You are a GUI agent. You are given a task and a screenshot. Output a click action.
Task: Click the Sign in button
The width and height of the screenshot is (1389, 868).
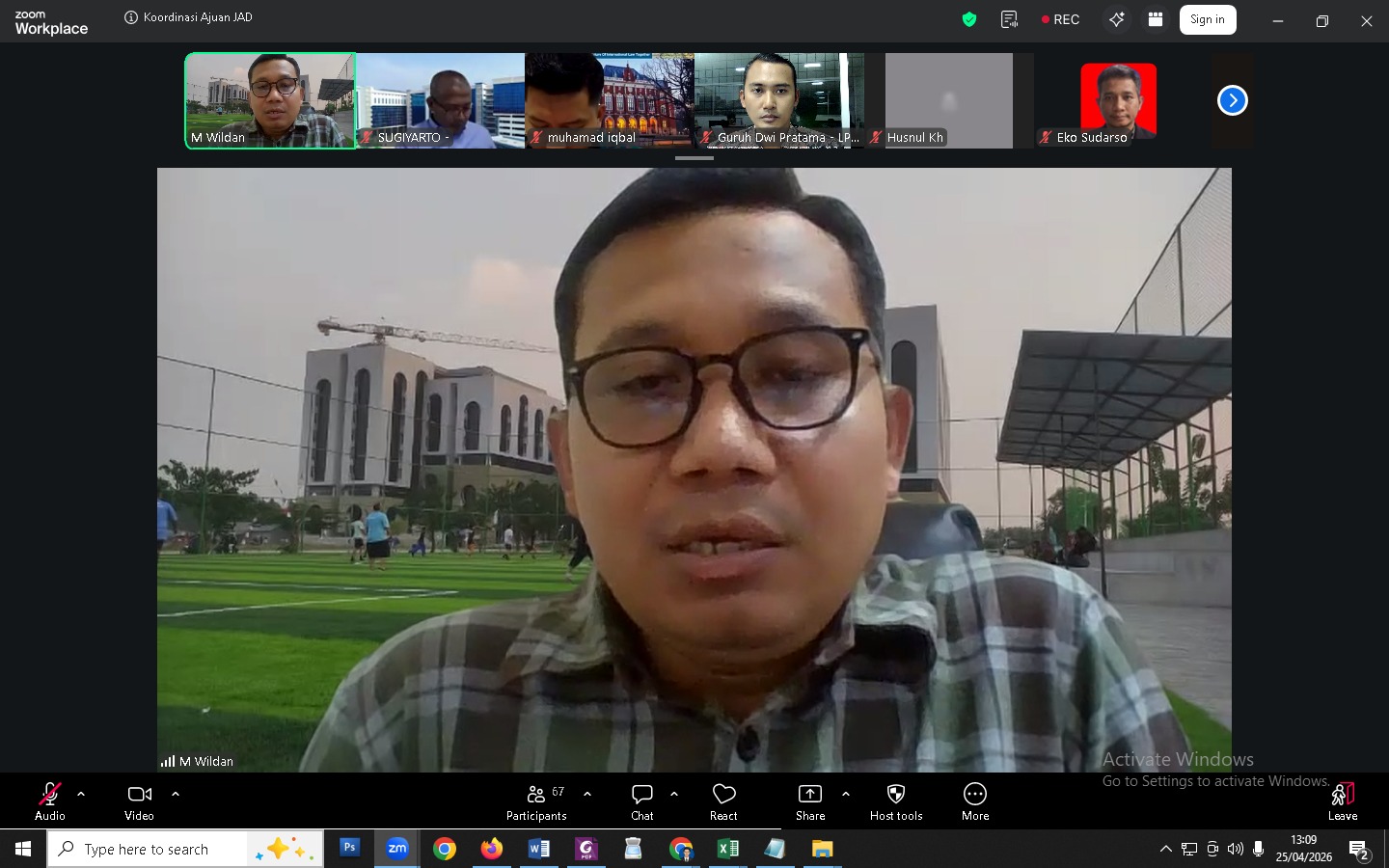tap(1208, 19)
